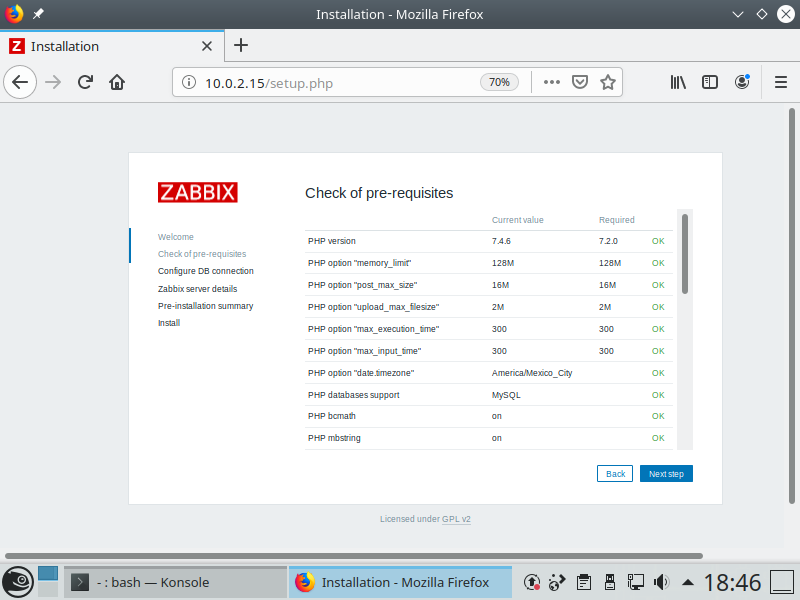Click PHP option "memory_limit" label

[x=359, y=263]
